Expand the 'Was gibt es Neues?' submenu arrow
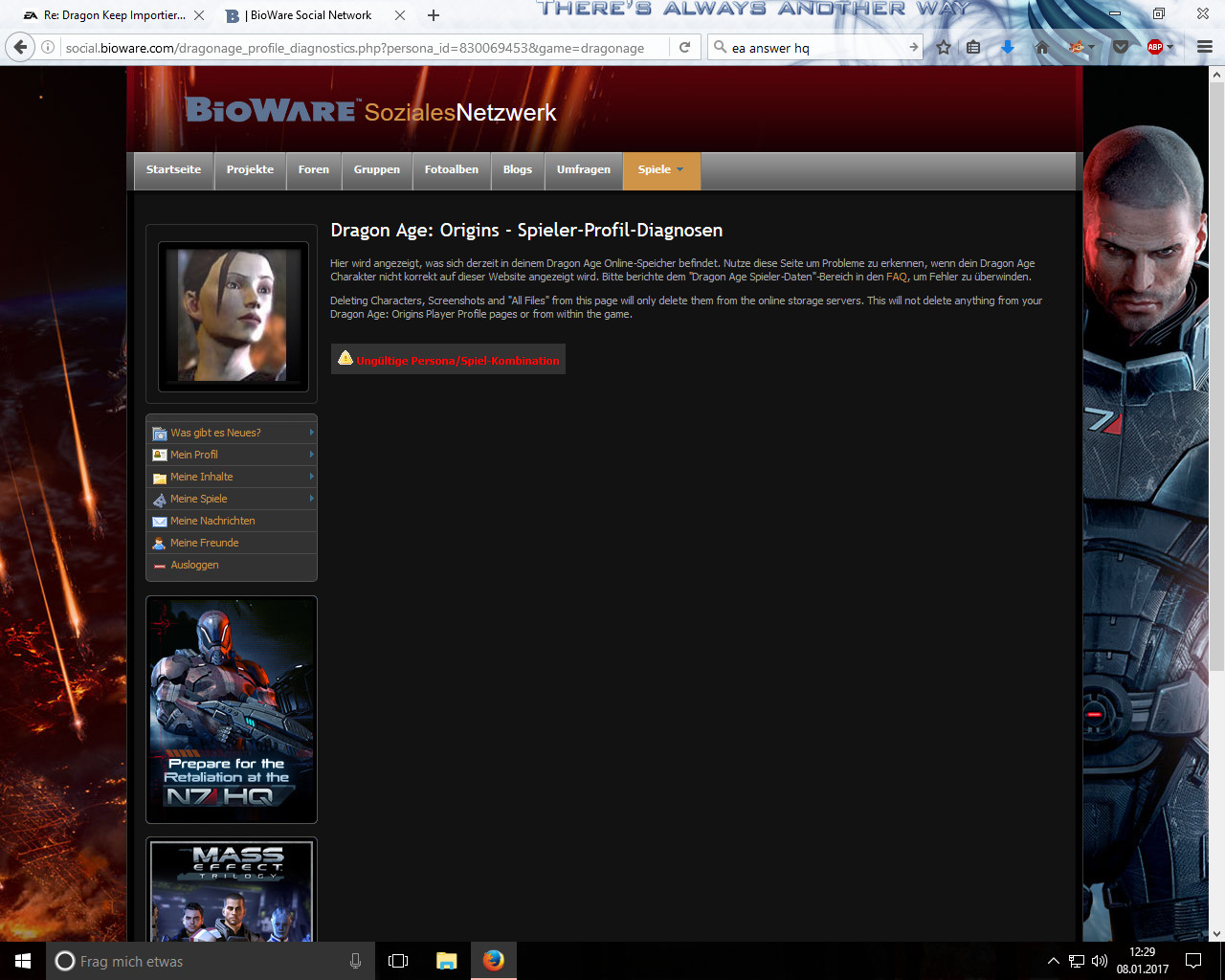This screenshot has height=980, width=1225. pos(312,433)
